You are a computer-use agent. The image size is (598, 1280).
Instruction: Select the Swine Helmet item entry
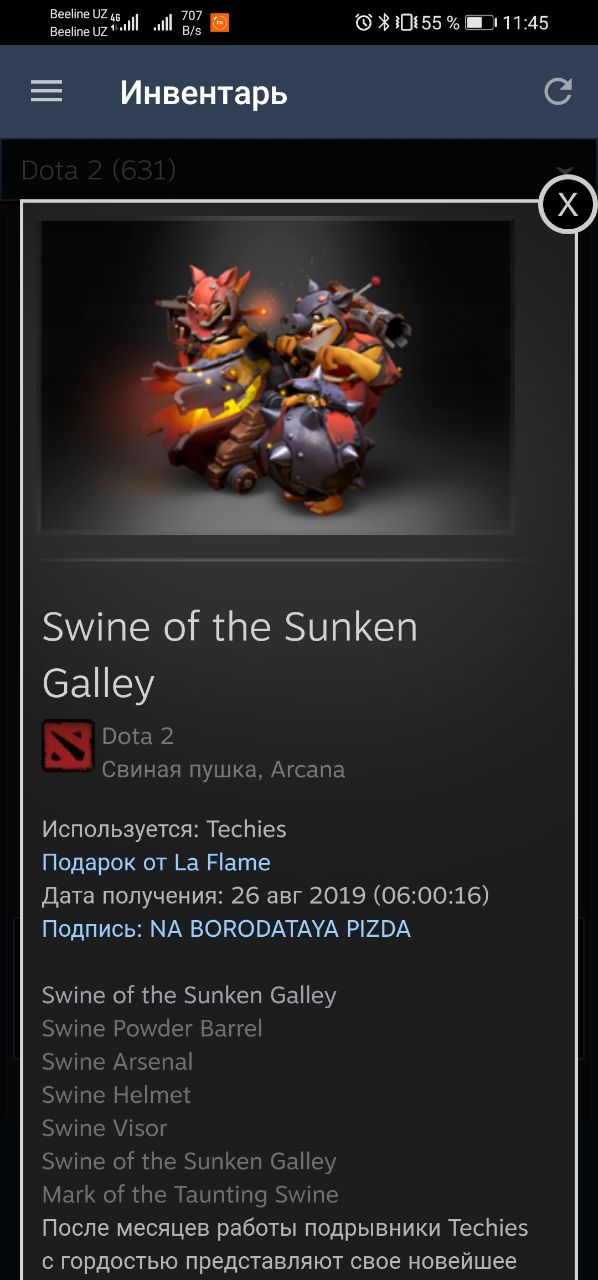[x=116, y=1094]
